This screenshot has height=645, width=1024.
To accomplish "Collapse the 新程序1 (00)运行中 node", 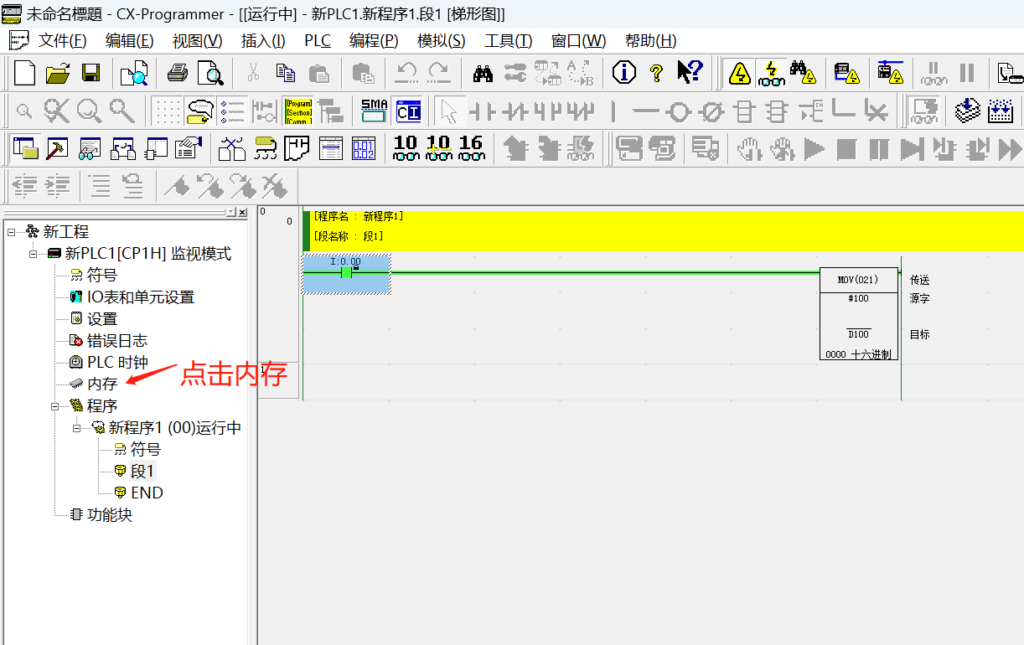I will pyautogui.click(x=76, y=428).
